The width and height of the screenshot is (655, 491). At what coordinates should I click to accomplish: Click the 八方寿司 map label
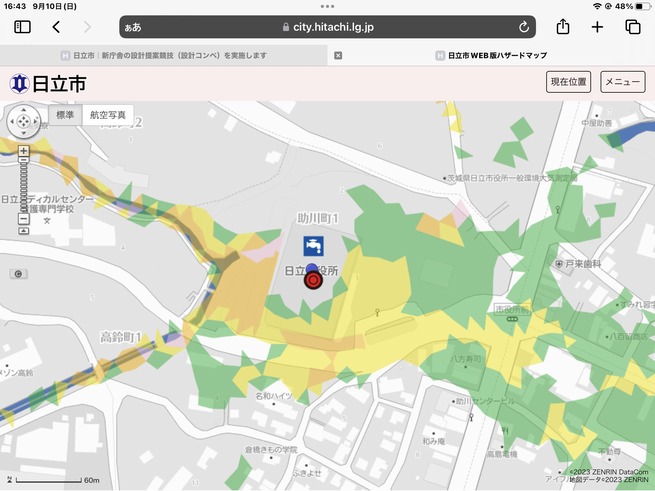click(x=466, y=359)
